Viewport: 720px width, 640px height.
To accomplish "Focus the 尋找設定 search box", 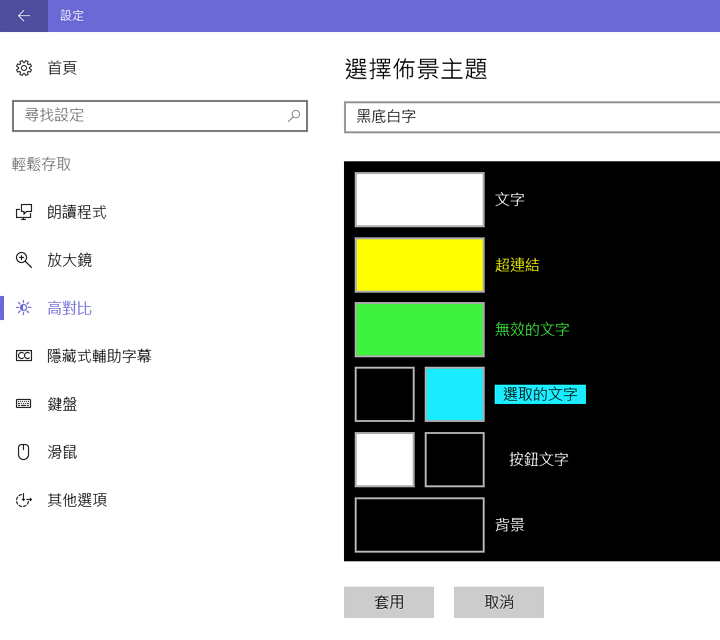I will (x=160, y=116).
